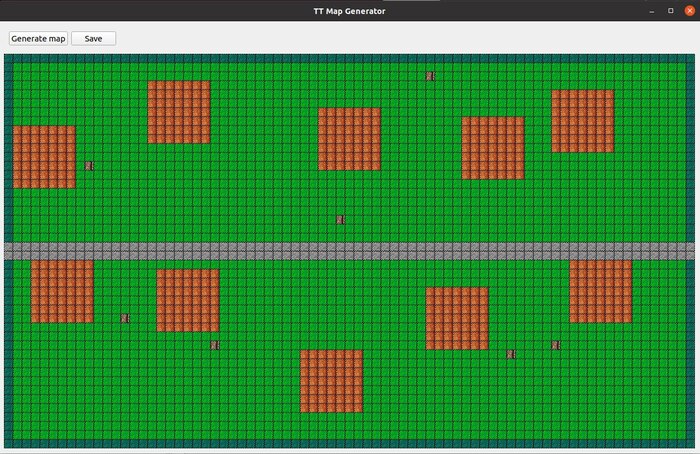The image size is (700, 454).
Task: Click the gray road strip across the map
Action: (350, 251)
